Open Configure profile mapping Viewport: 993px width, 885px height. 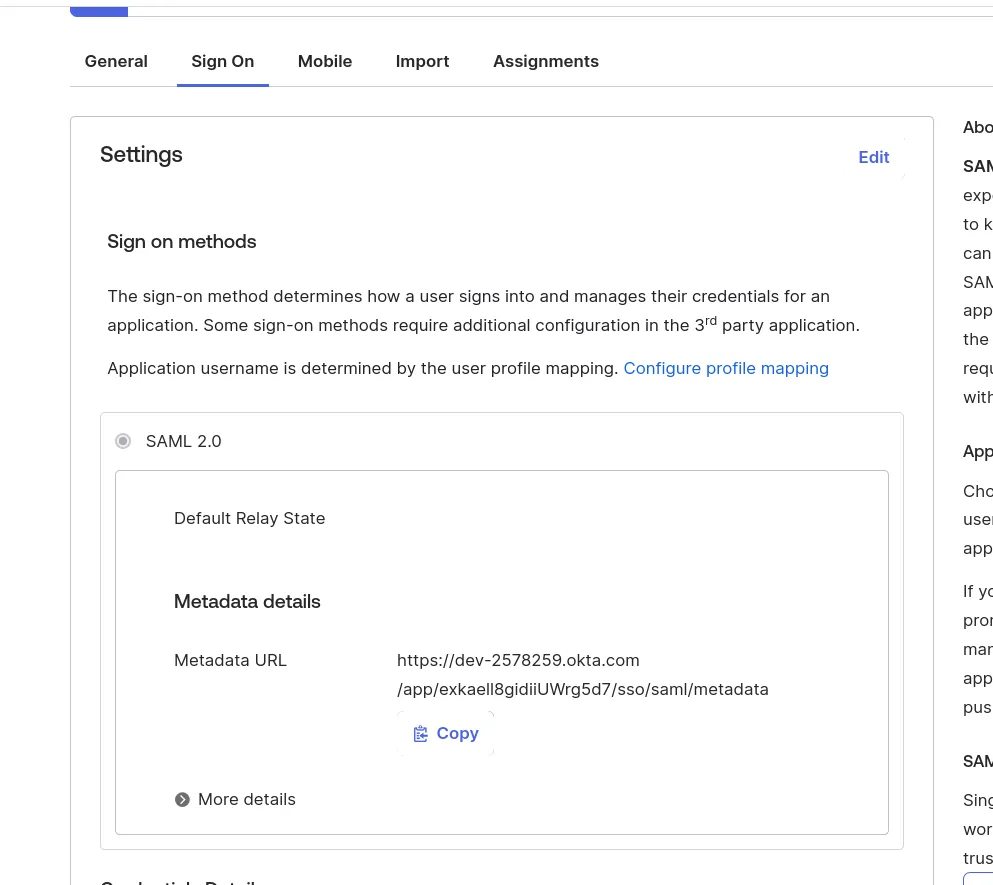coord(726,368)
